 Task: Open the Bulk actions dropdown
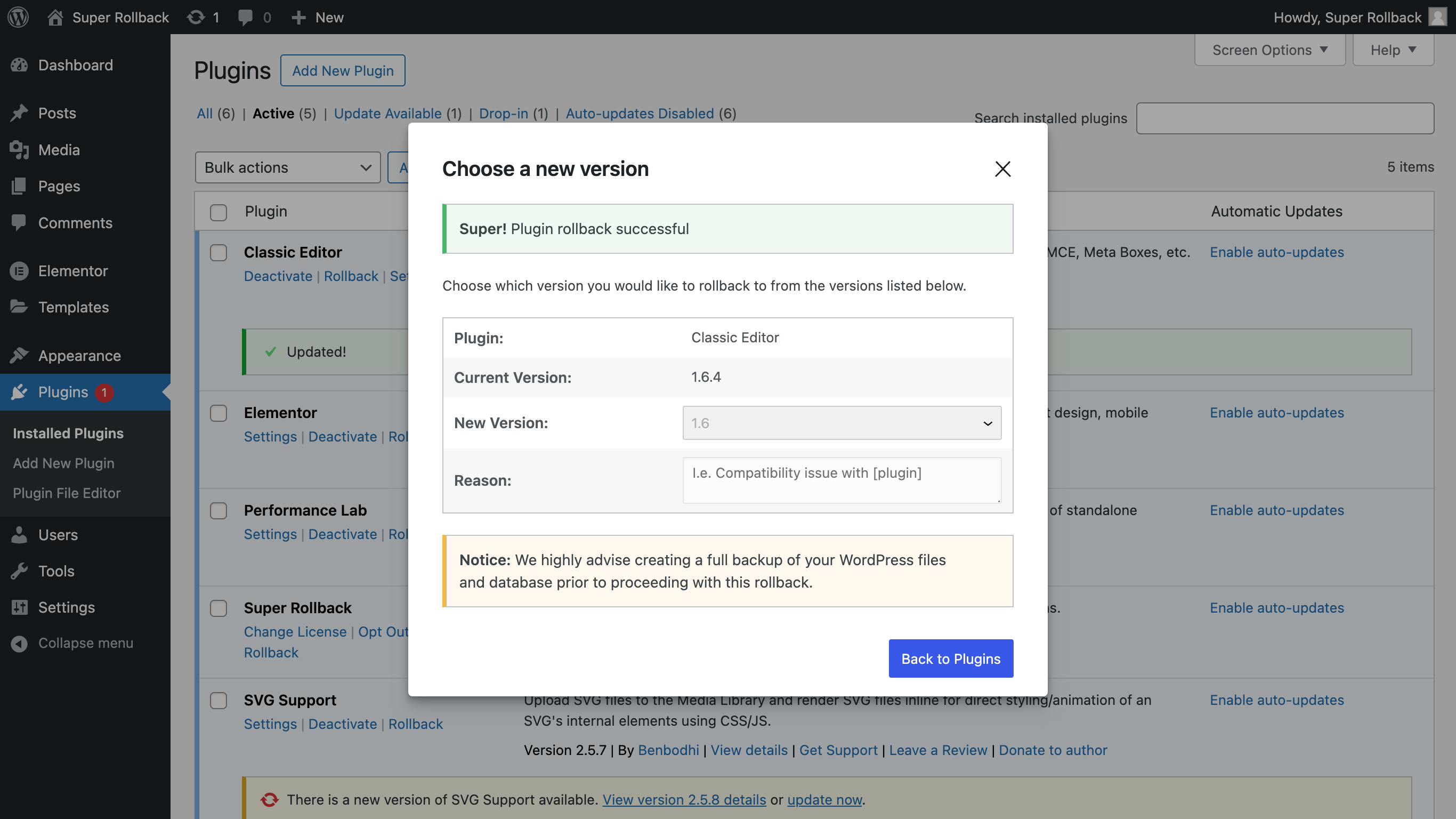(288, 167)
